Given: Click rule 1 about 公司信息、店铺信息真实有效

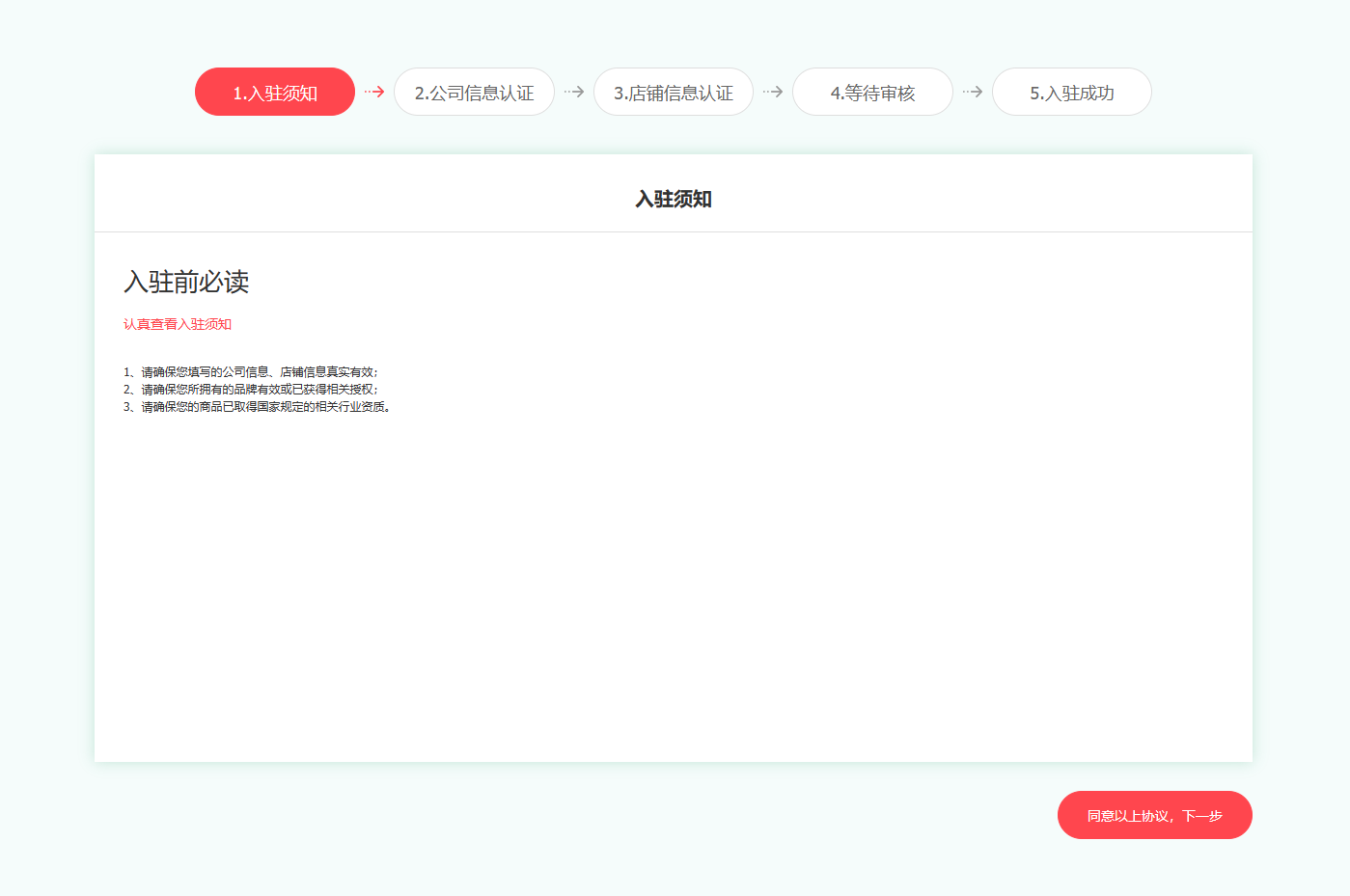Looking at the screenshot, I should point(251,372).
